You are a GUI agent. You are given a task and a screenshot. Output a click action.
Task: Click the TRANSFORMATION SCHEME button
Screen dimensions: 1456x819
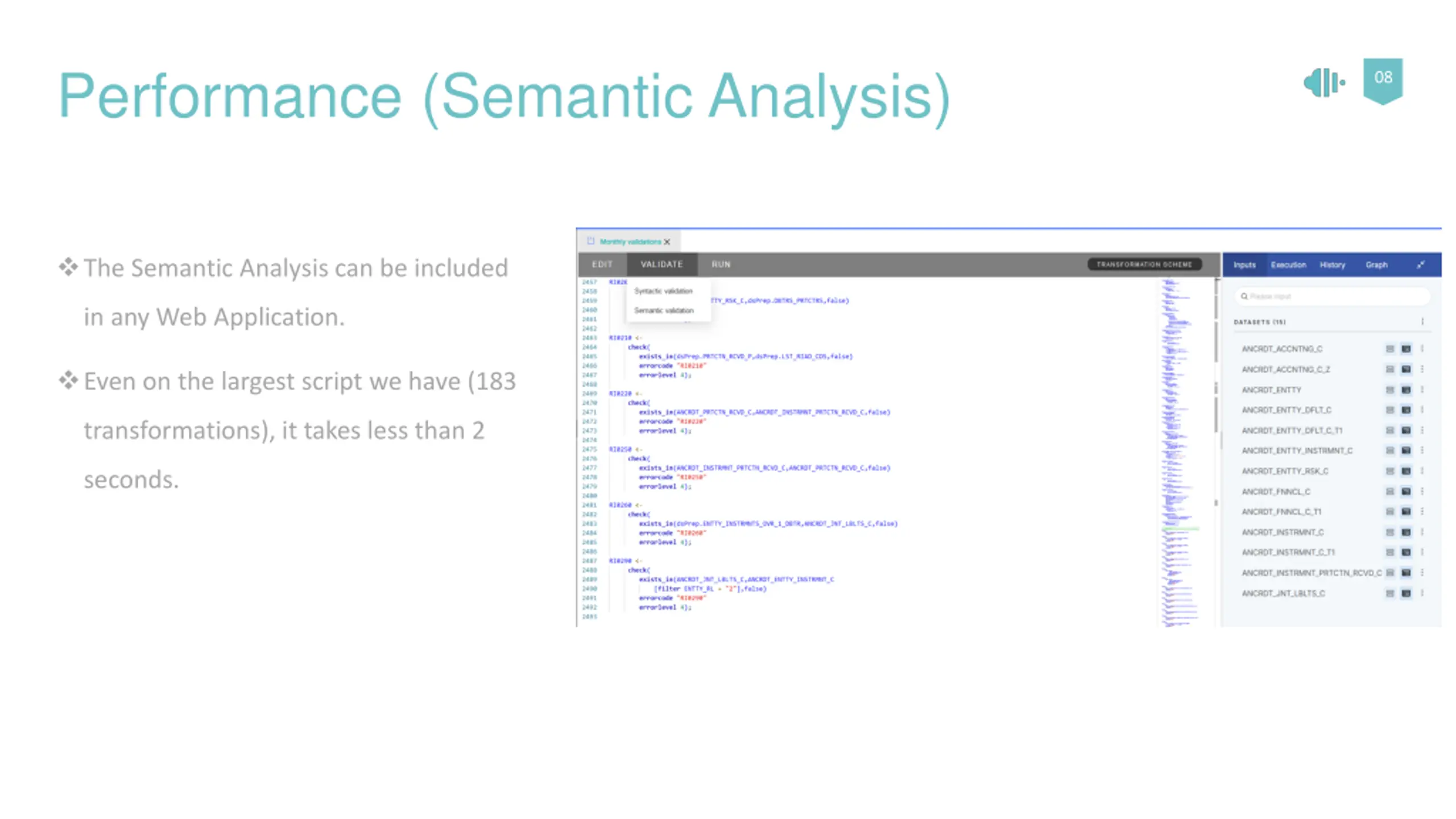[1144, 264]
